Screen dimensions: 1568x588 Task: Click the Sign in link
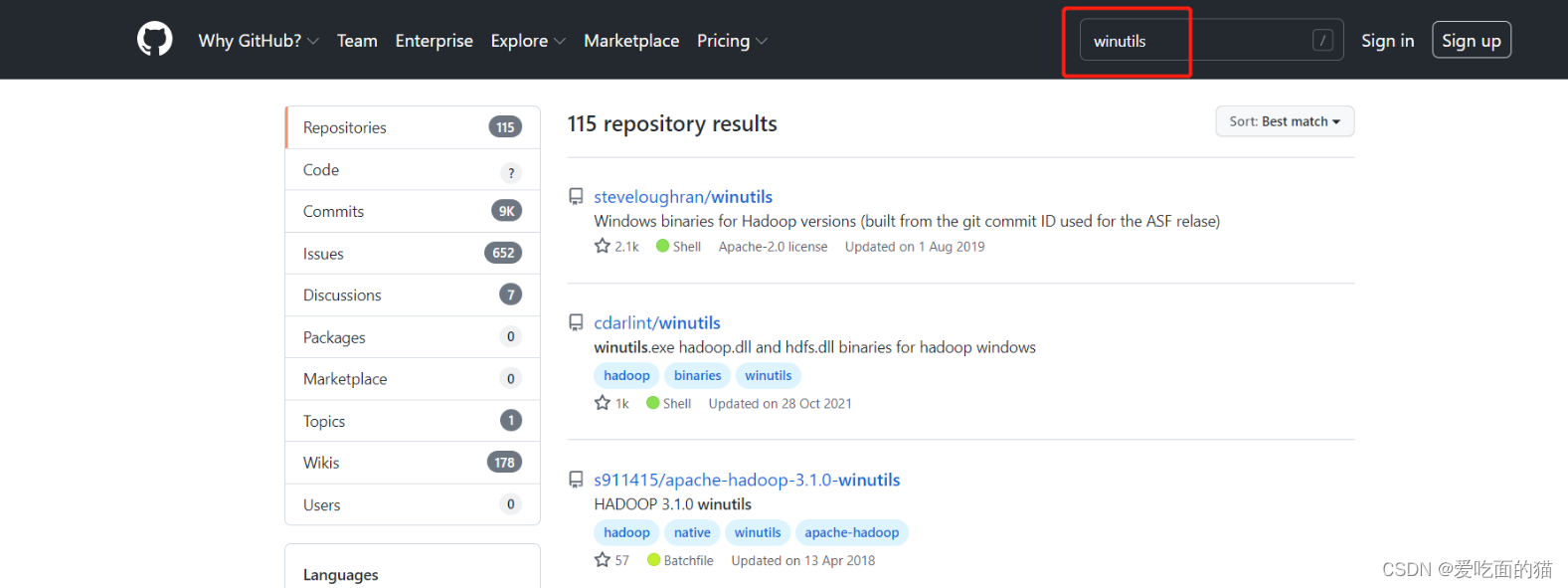click(x=1387, y=41)
